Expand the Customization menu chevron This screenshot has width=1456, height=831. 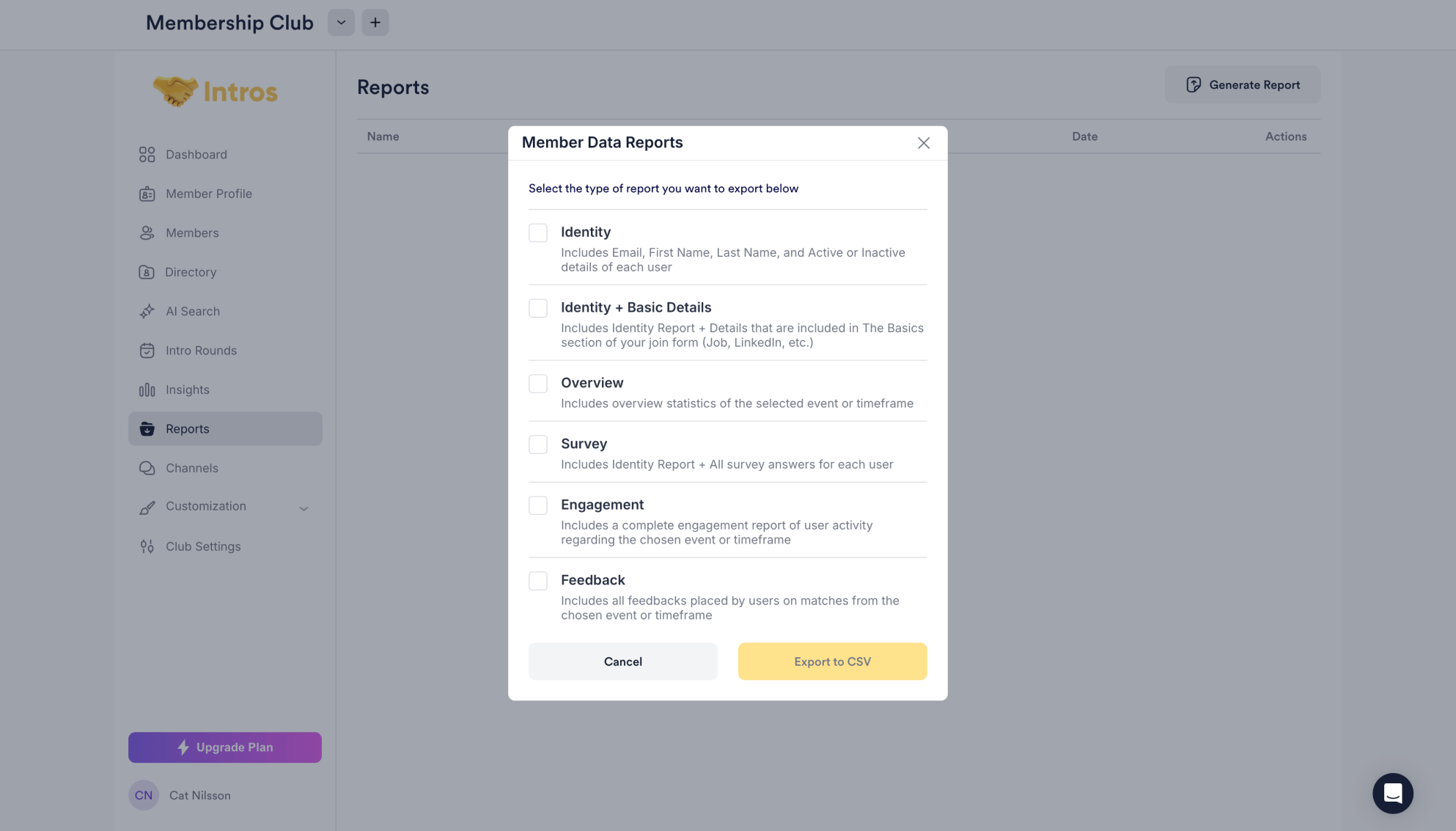point(304,508)
